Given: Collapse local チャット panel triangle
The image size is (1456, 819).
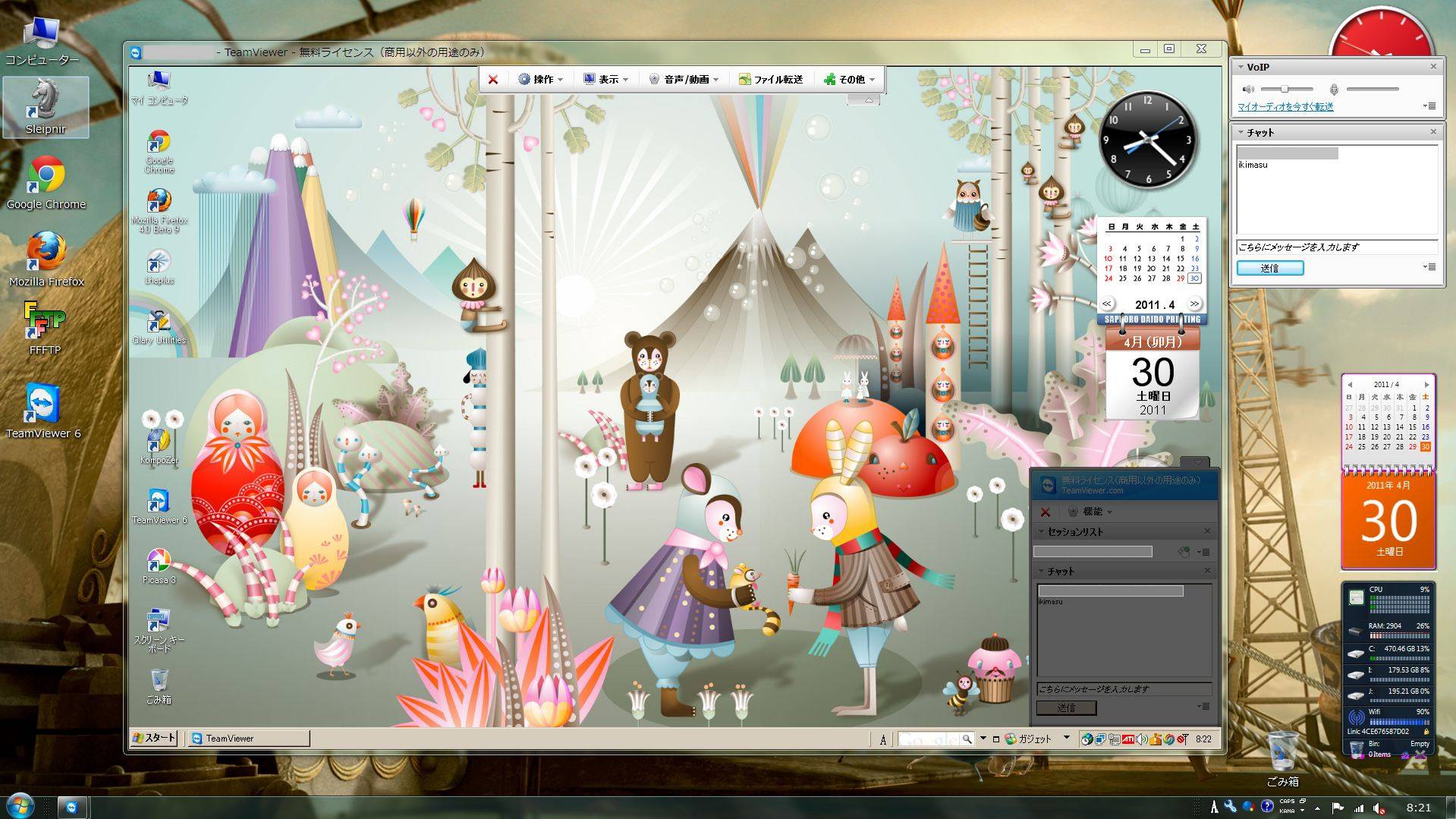Looking at the screenshot, I should click(1241, 132).
